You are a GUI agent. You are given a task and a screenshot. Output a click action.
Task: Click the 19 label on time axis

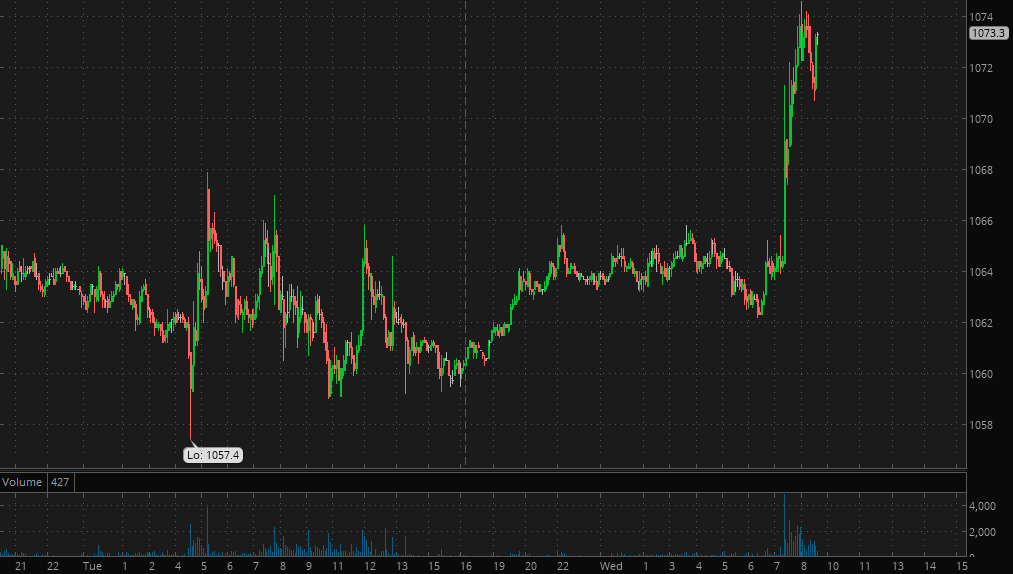coord(499,566)
